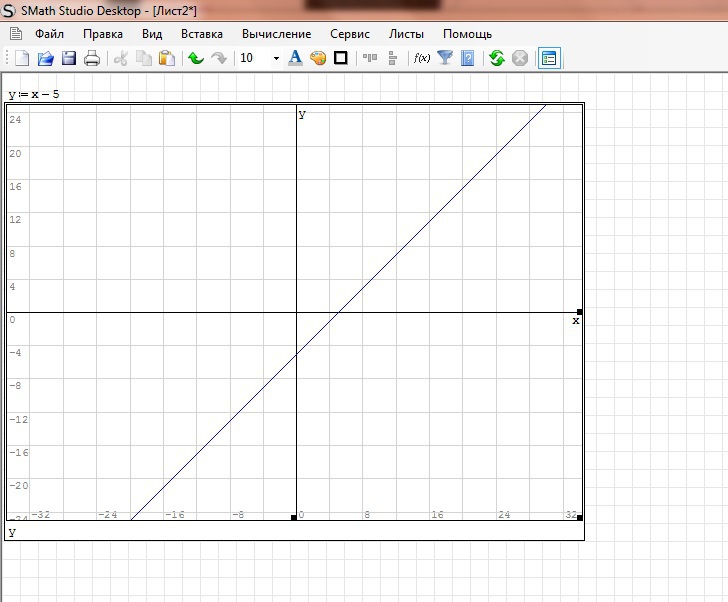Toggle the side panel button in the toolbar

point(549,58)
